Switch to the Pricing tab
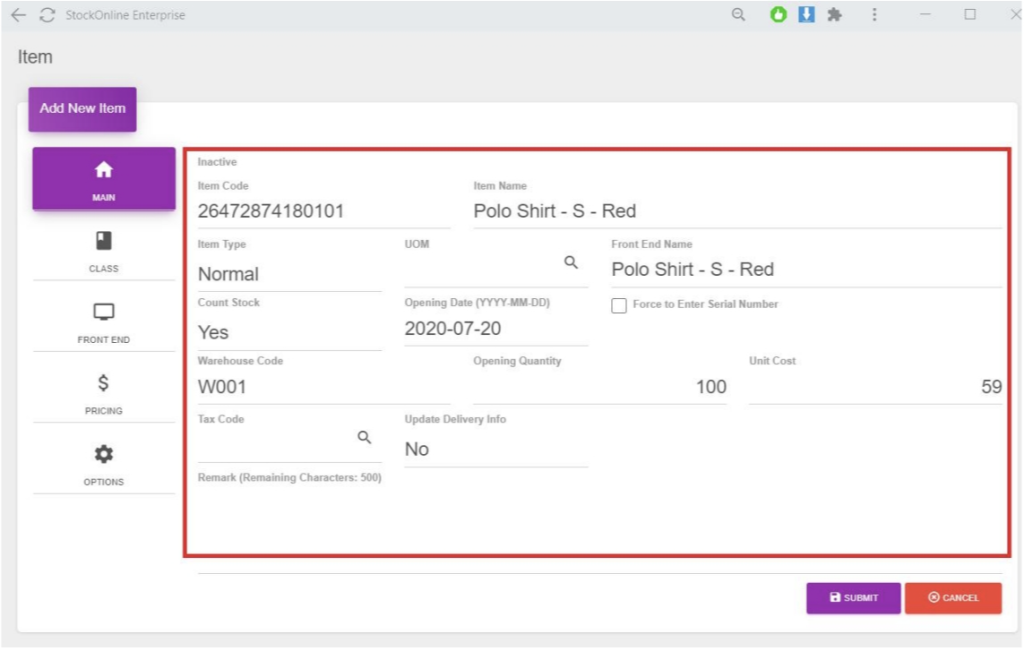1024x651 pixels. click(x=103, y=394)
